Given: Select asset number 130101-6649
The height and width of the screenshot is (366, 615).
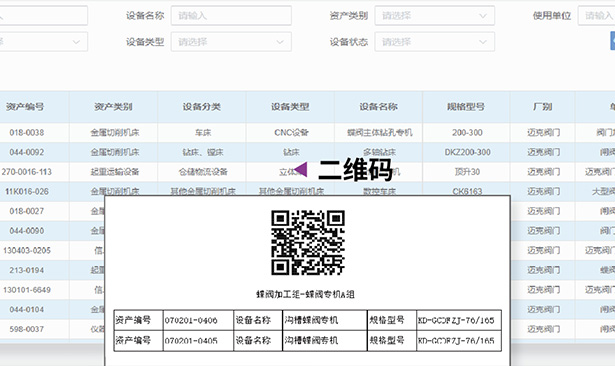Looking at the screenshot, I should (27, 290).
